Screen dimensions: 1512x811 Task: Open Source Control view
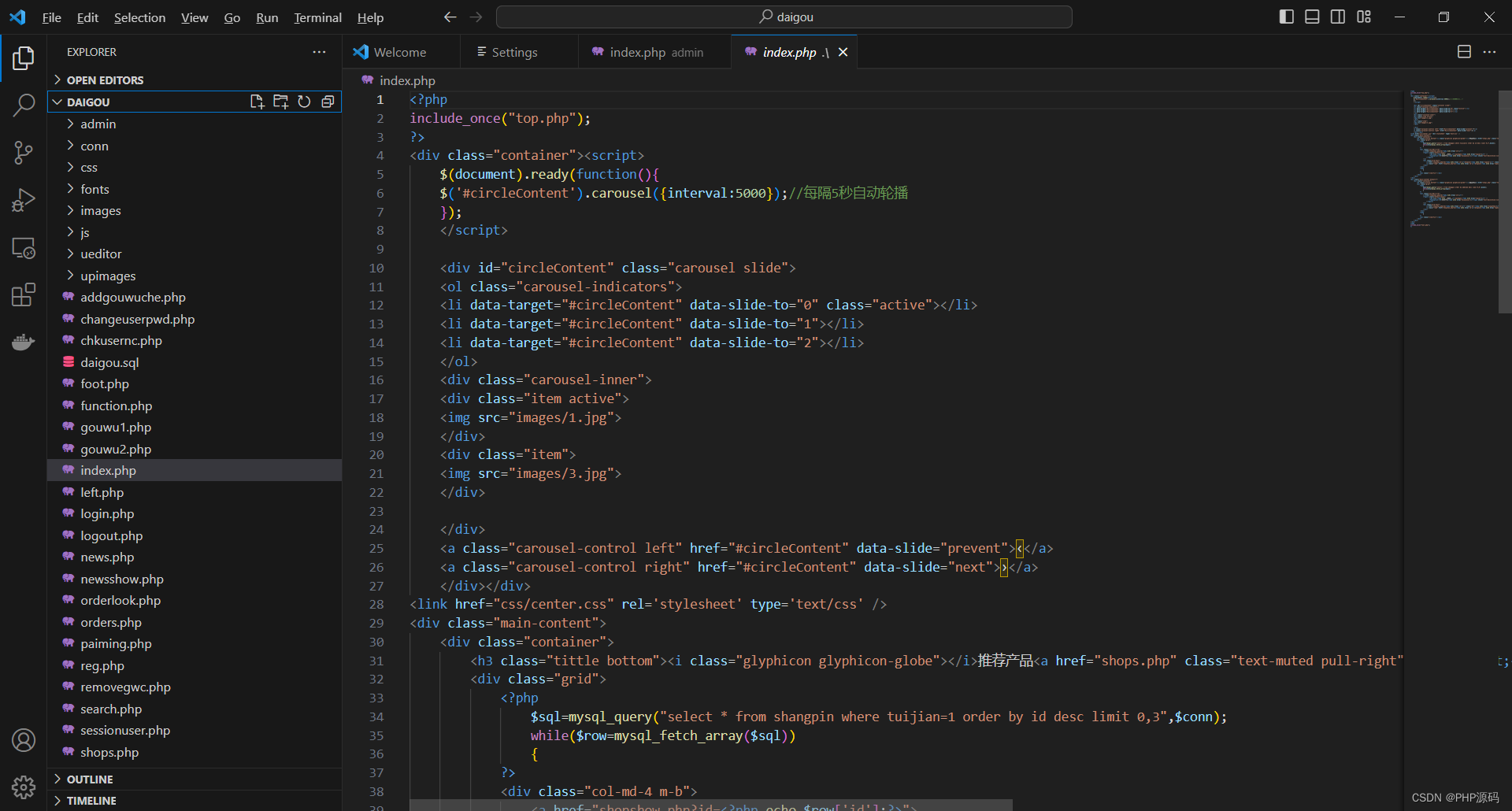pyautogui.click(x=24, y=153)
